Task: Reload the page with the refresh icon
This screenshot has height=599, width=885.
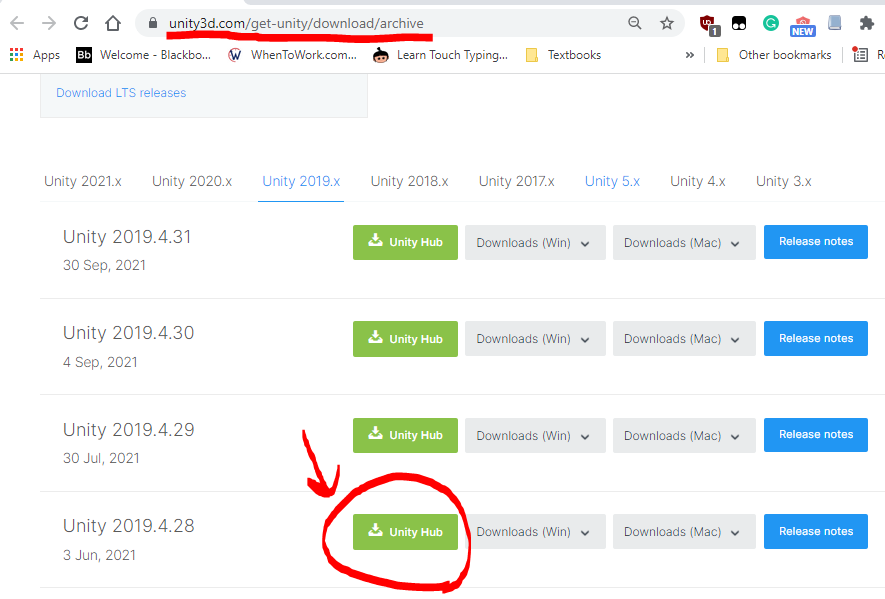Action: (81, 23)
